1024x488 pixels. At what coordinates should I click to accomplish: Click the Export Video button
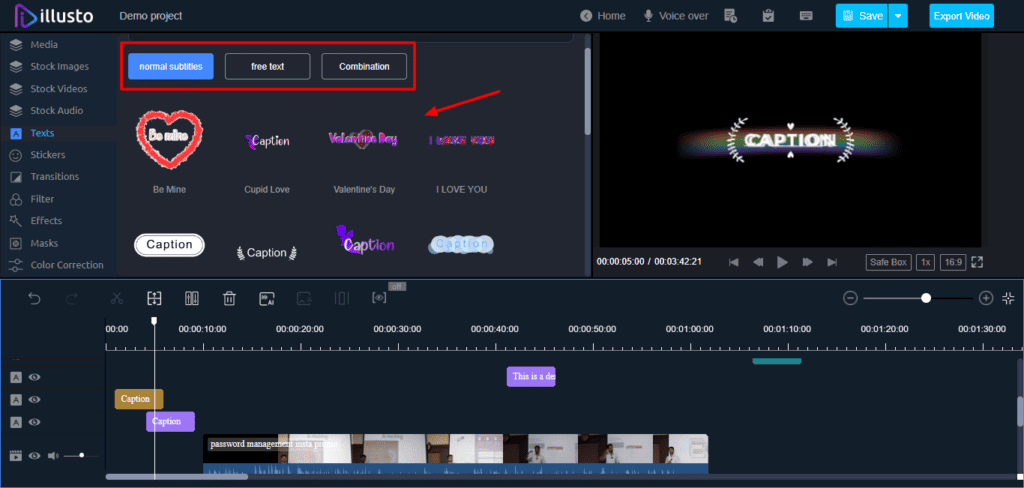(961, 16)
